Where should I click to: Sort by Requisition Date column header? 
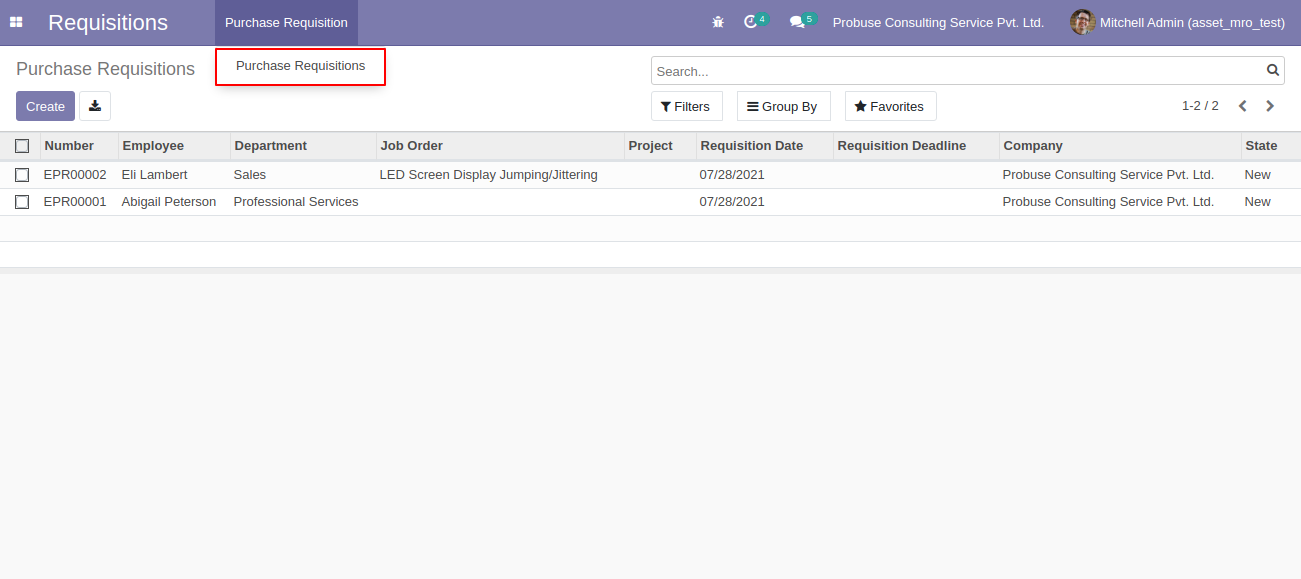pyautogui.click(x=765, y=146)
